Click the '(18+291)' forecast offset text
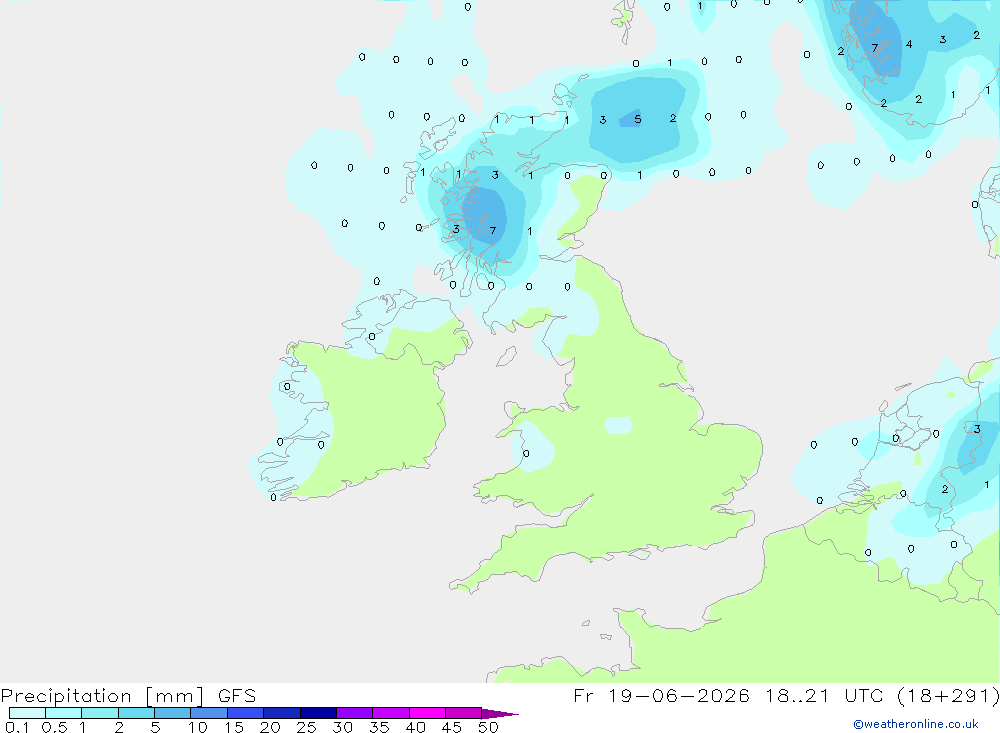This screenshot has height=733, width=1000. click(948, 695)
